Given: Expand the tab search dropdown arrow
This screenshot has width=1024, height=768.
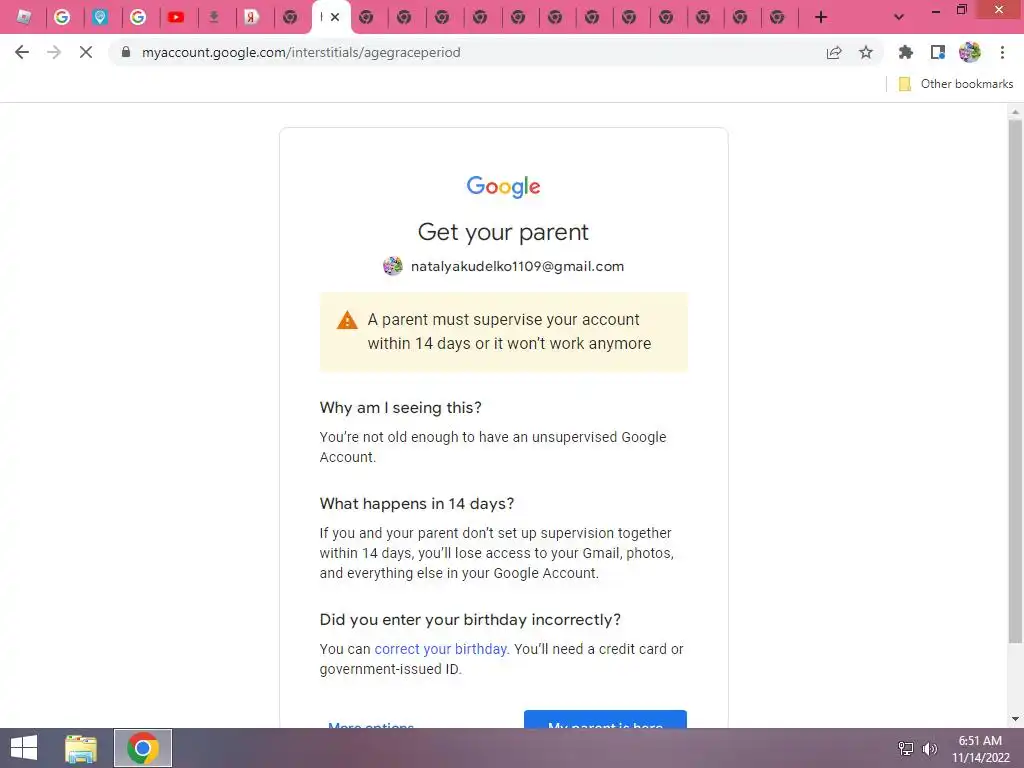Looking at the screenshot, I should pos(899,17).
